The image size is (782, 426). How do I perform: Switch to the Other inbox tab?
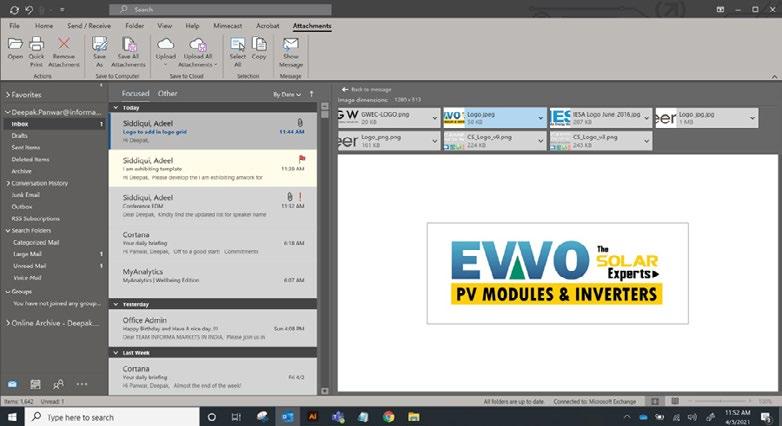coord(168,93)
